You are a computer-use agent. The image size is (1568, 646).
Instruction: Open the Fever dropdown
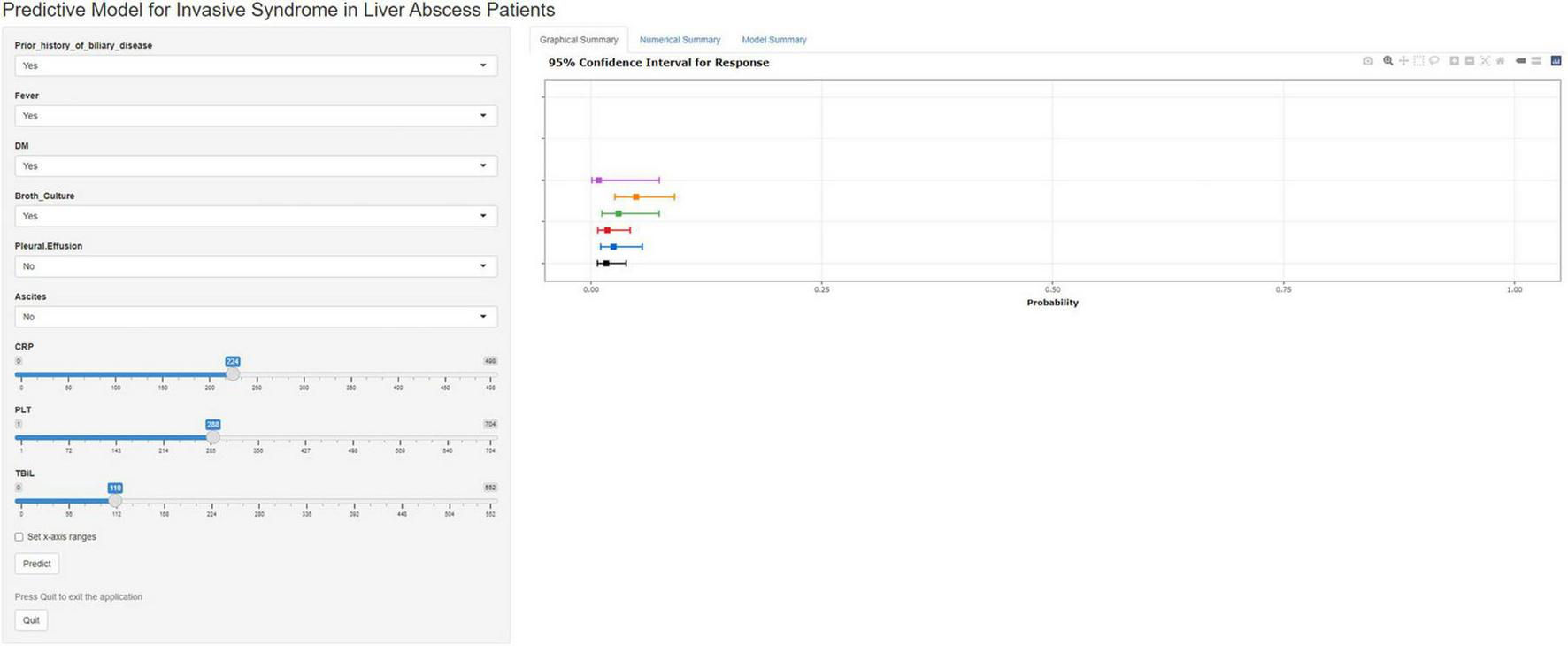tap(256, 116)
